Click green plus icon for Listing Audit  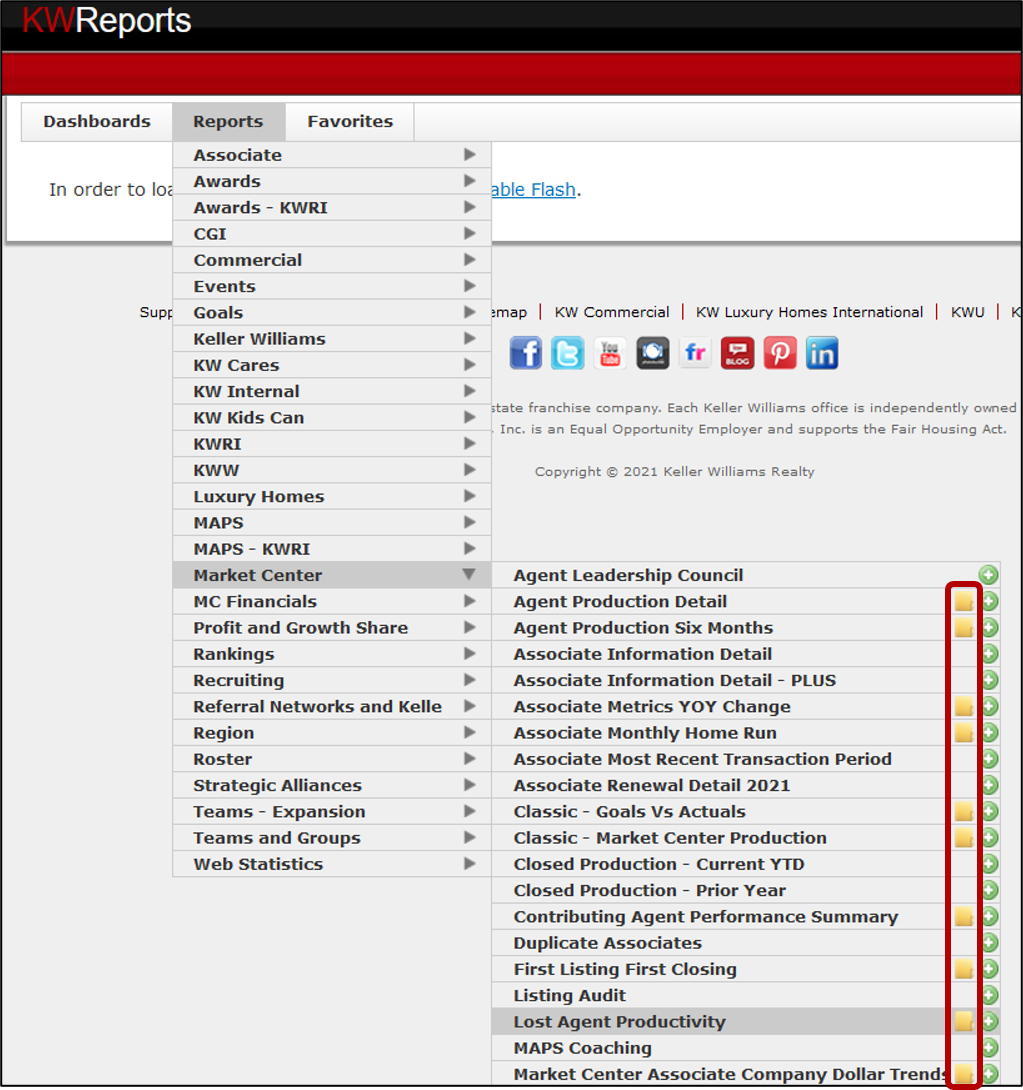point(990,995)
